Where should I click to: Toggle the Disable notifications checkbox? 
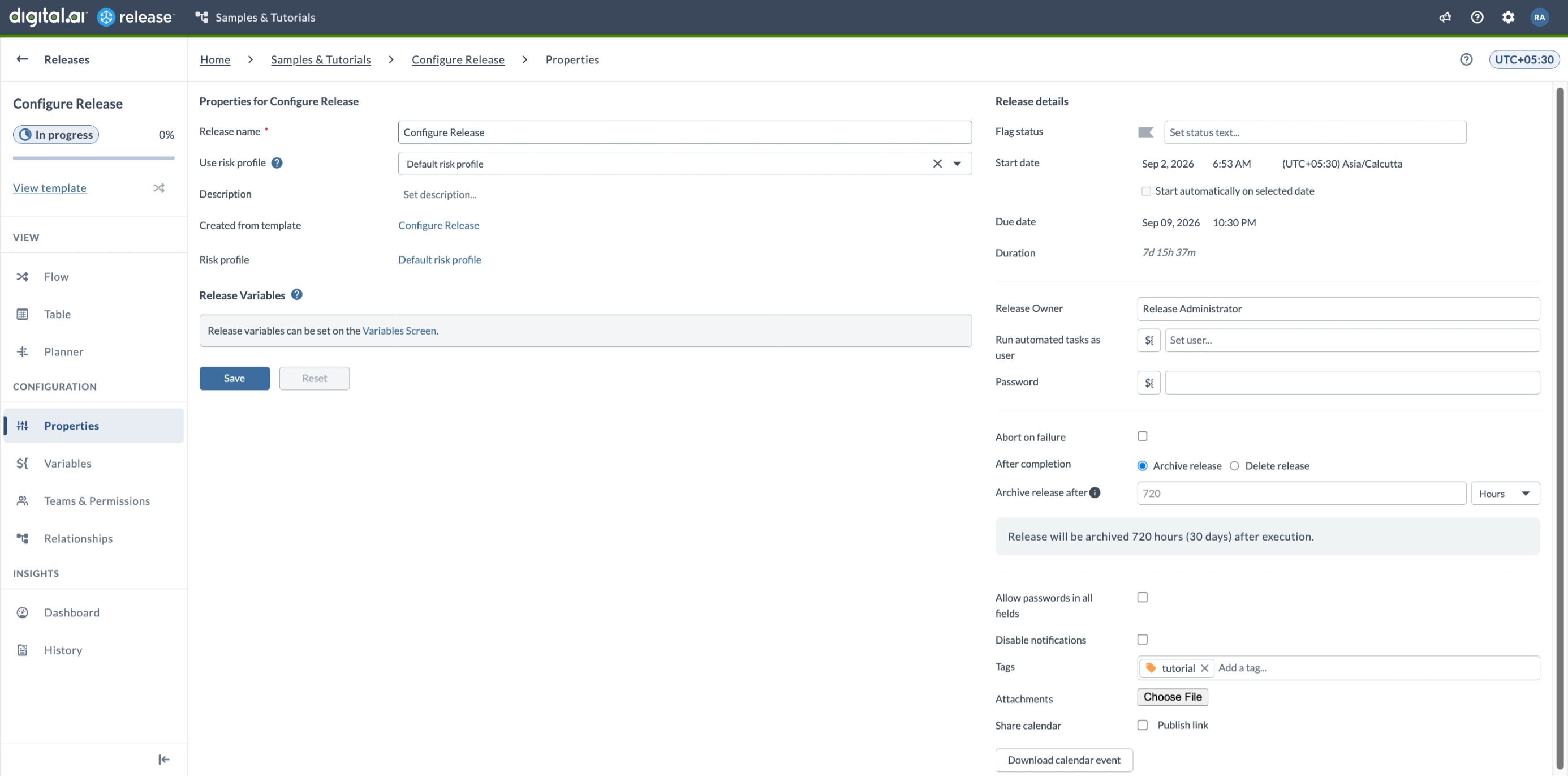[1142, 639]
